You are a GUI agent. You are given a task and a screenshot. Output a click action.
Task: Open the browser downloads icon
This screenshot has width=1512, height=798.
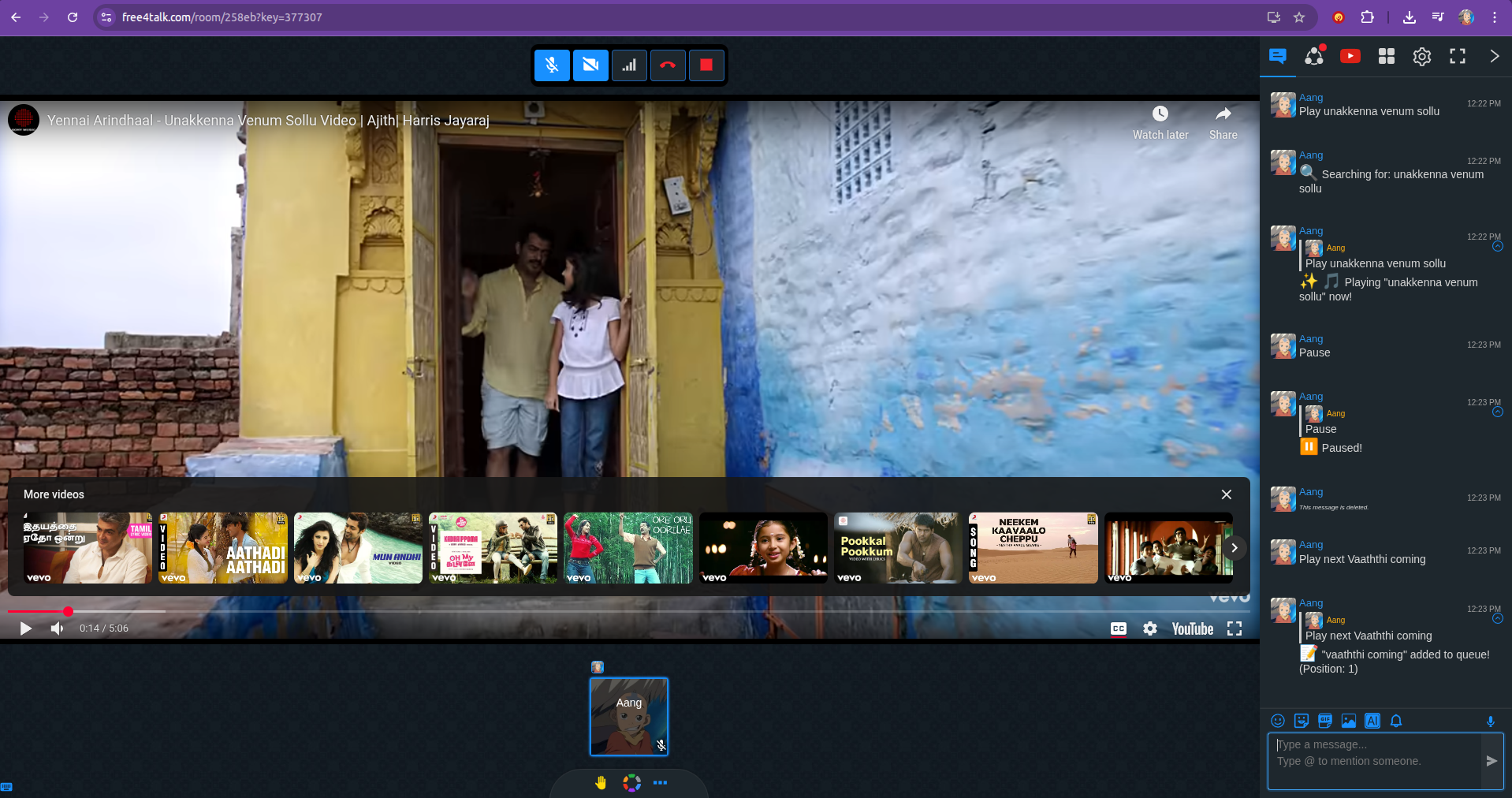tap(1410, 17)
